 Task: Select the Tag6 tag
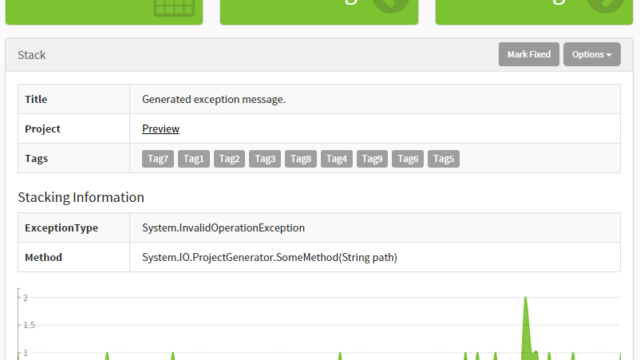click(x=408, y=159)
